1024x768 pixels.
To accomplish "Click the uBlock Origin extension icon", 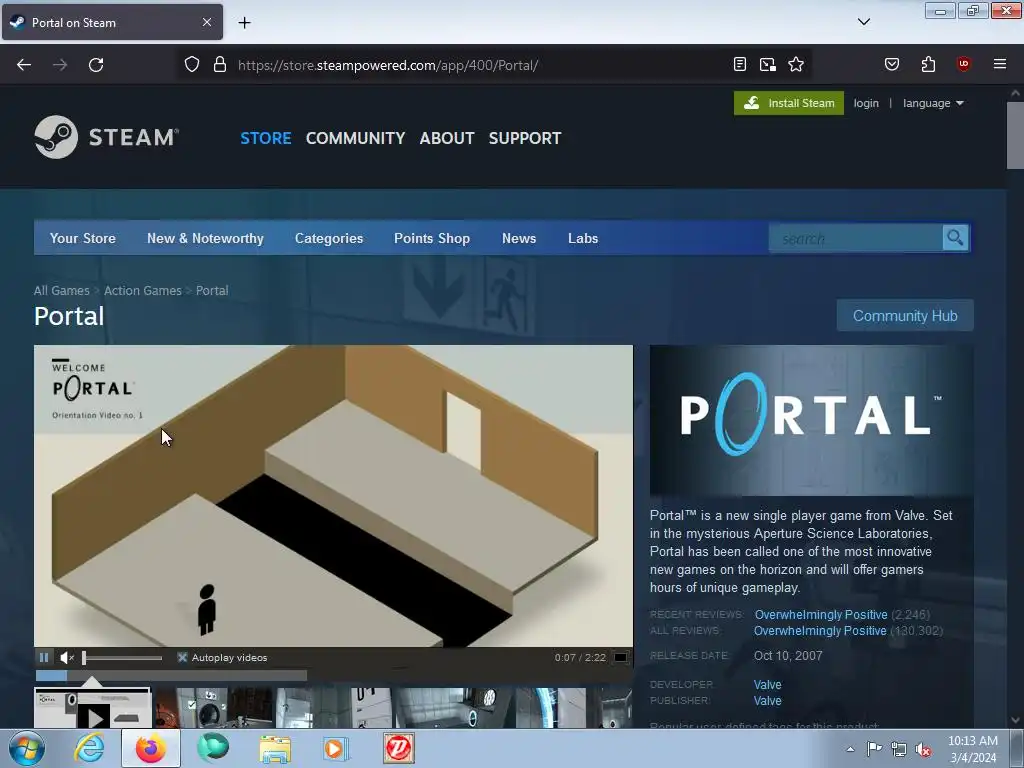I will point(964,64).
